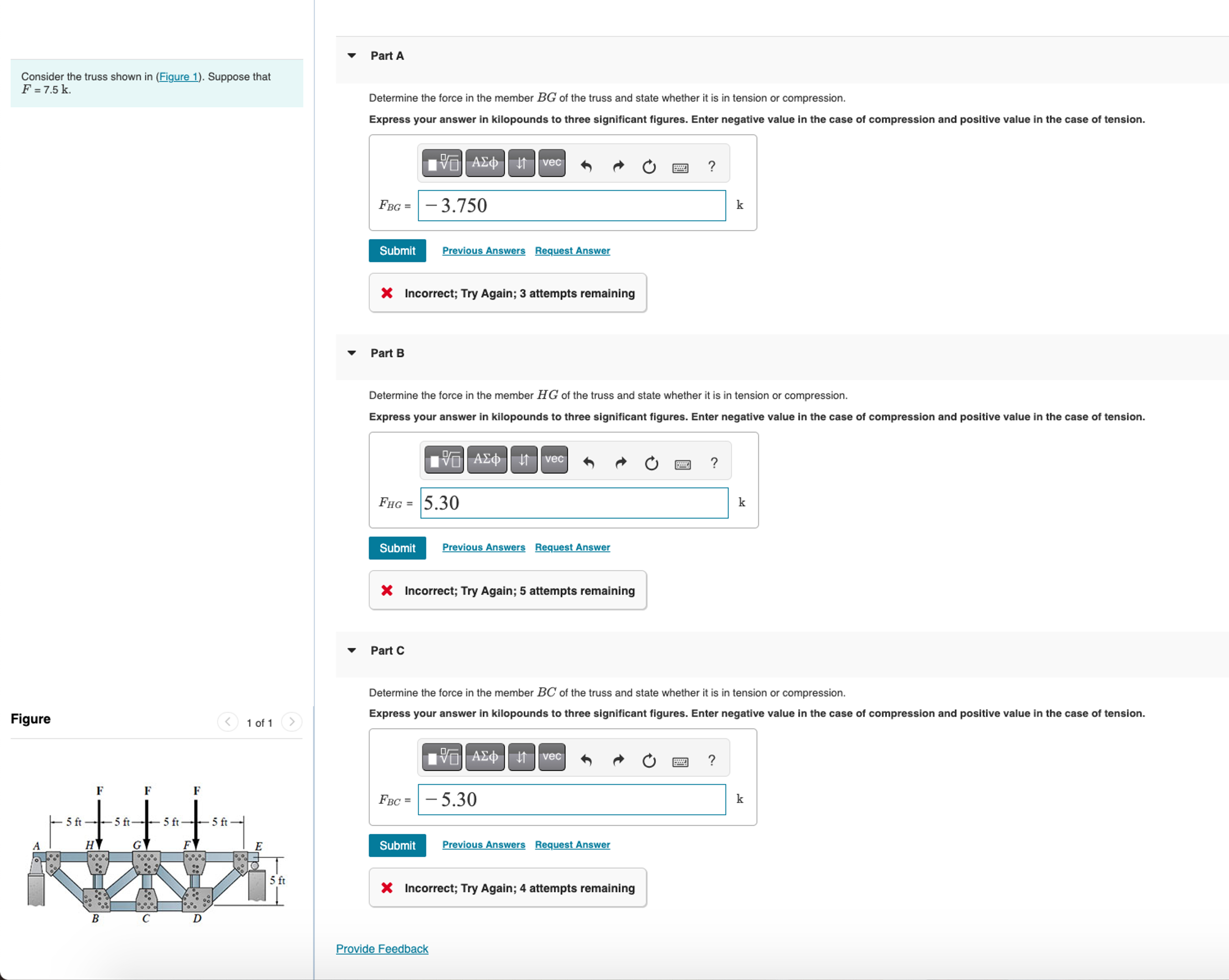Reset the Part B answer with refresh icon
The height and width of the screenshot is (980, 1229).
point(651,462)
